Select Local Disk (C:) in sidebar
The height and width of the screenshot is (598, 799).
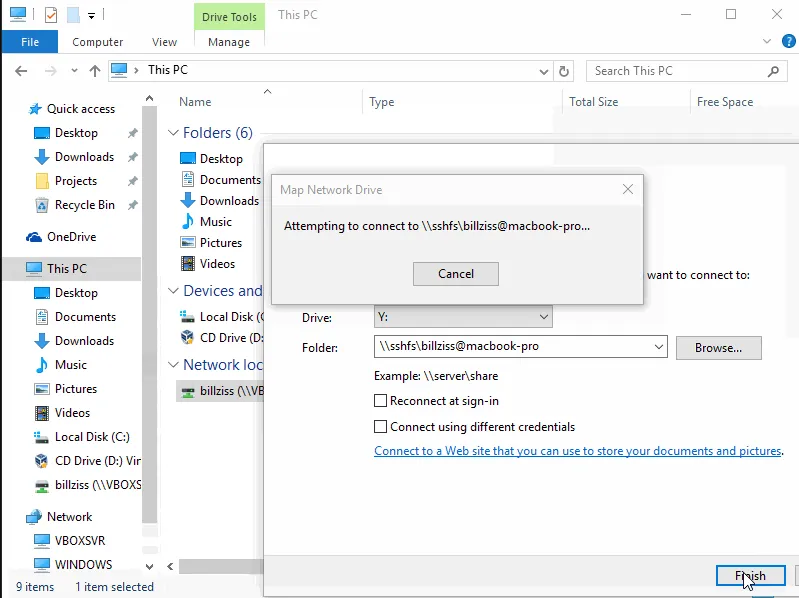coord(92,437)
